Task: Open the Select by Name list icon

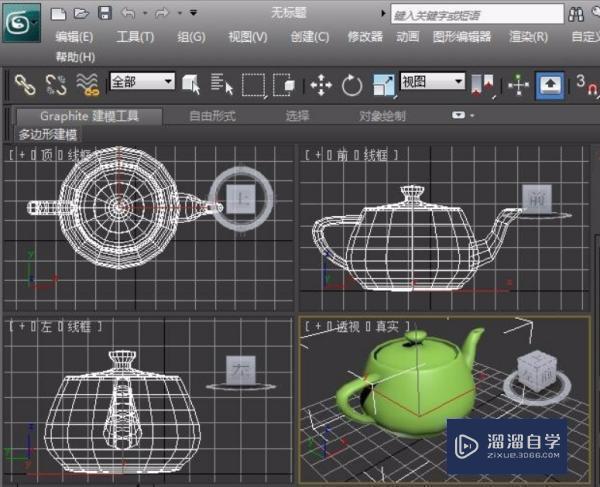Action: (x=221, y=85)
